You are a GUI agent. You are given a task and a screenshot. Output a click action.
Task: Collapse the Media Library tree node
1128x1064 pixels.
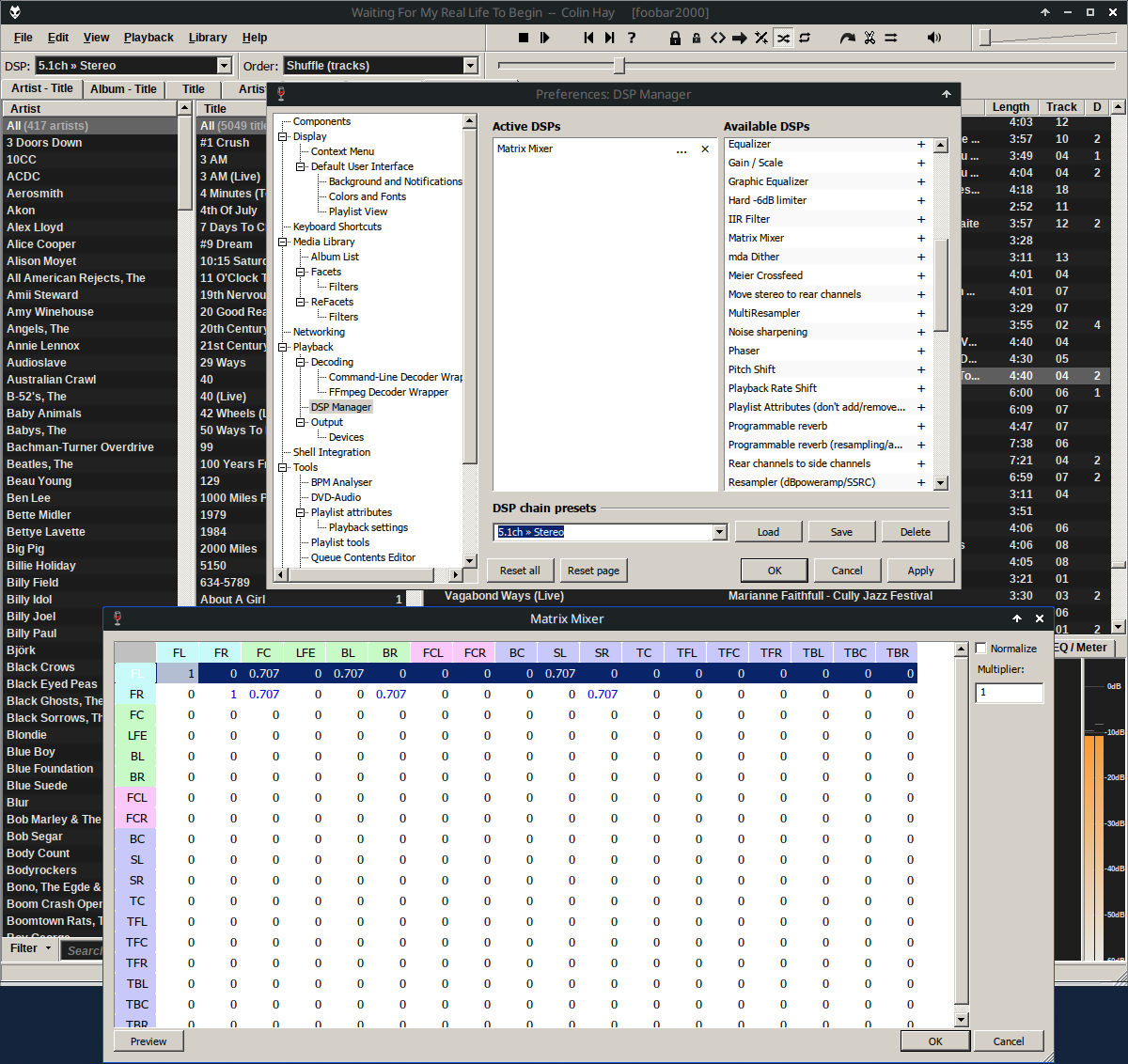pos(283,242)
